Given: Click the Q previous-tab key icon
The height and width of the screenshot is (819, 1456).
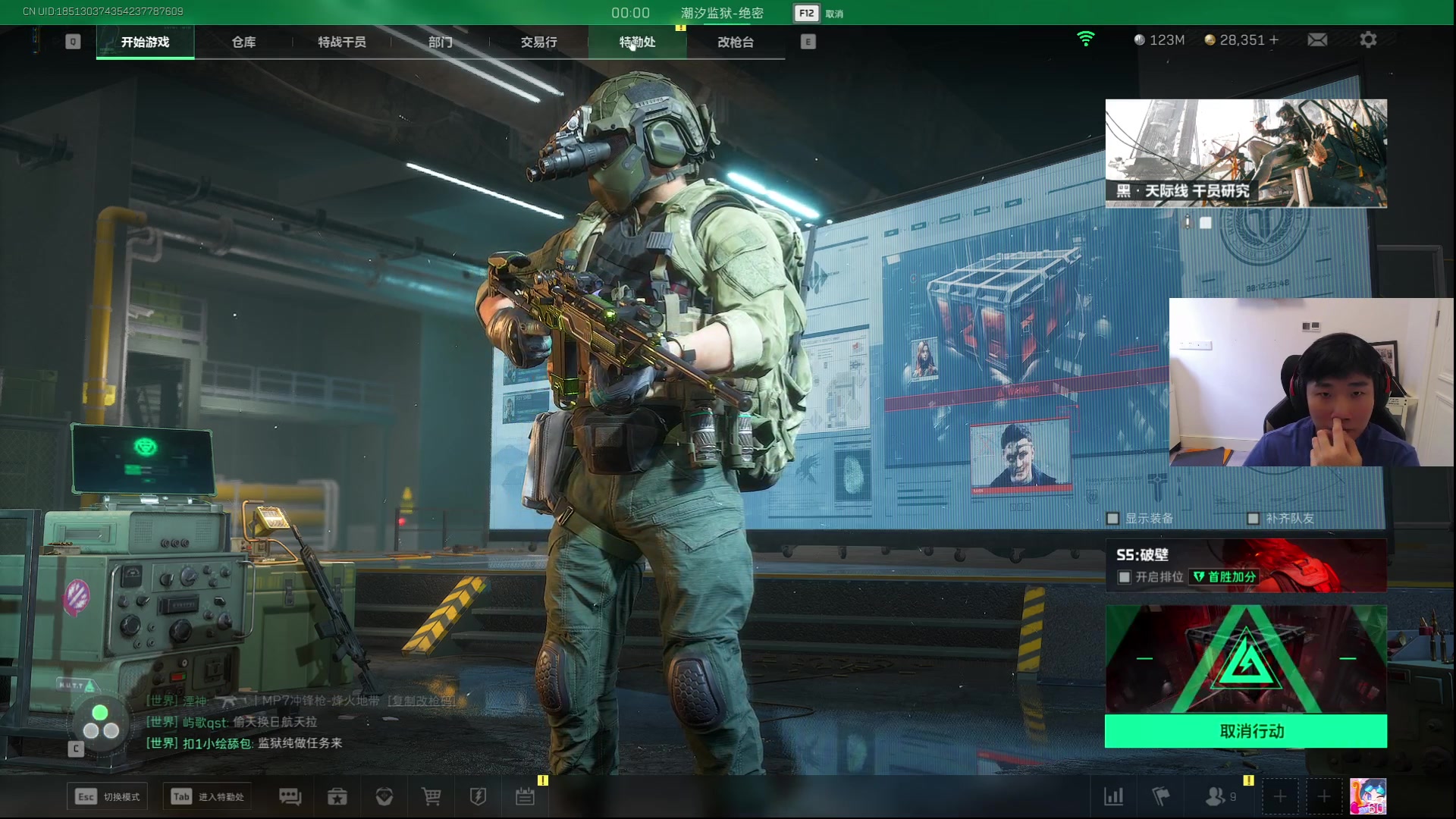Looking at the screenshot, I should [x=73, y=42].
